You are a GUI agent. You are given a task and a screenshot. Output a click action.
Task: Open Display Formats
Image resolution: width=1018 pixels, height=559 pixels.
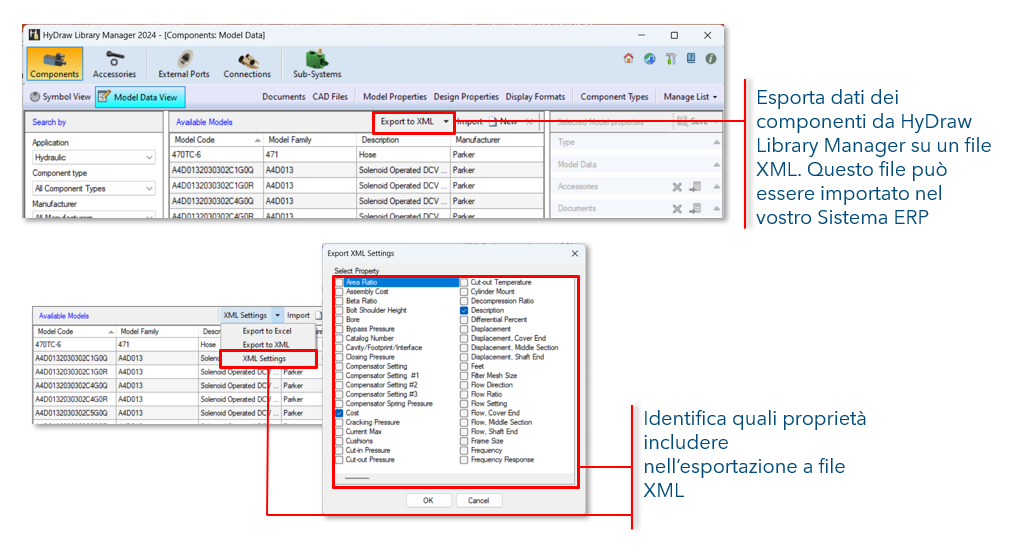coord(535,97)
